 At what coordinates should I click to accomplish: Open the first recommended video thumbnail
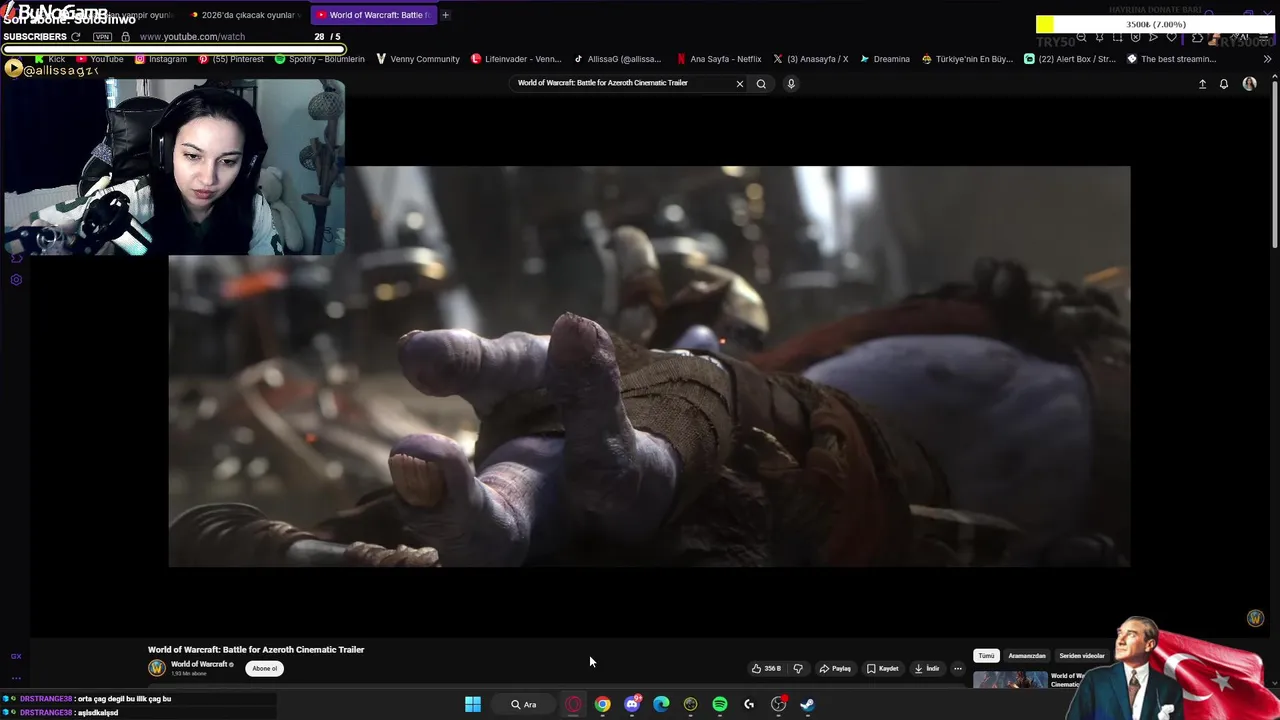(x=1010, y=681)
